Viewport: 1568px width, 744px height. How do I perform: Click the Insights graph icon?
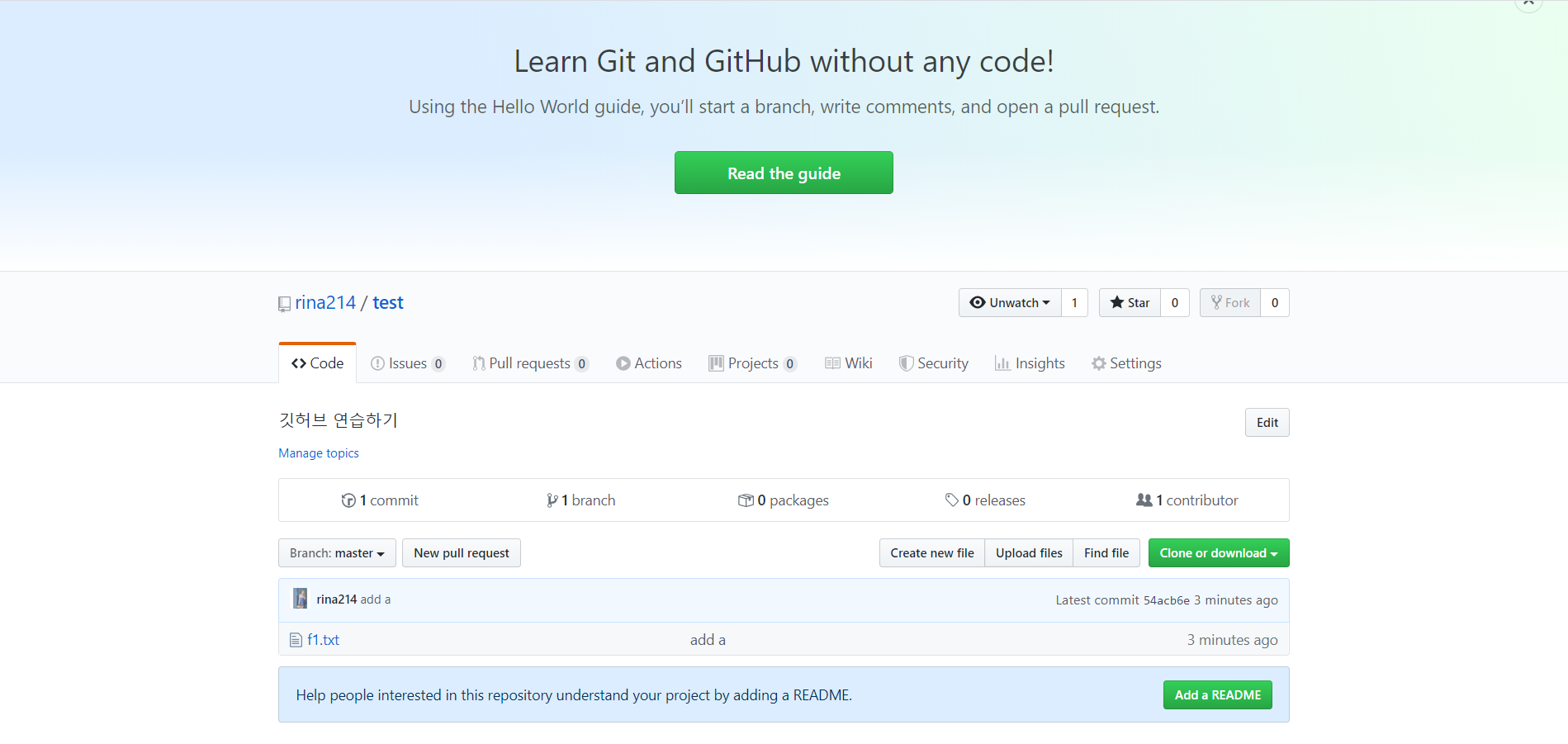tap(1002, 363)
